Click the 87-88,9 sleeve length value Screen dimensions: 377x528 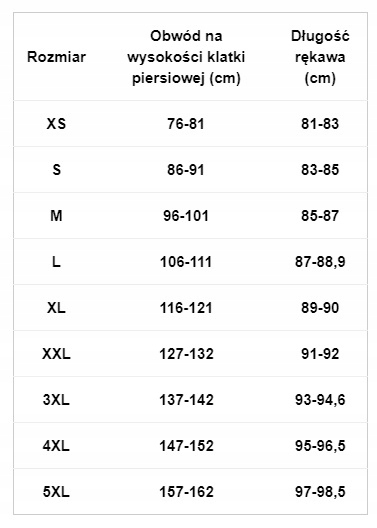pyautogui.click(x=320, y=262)
